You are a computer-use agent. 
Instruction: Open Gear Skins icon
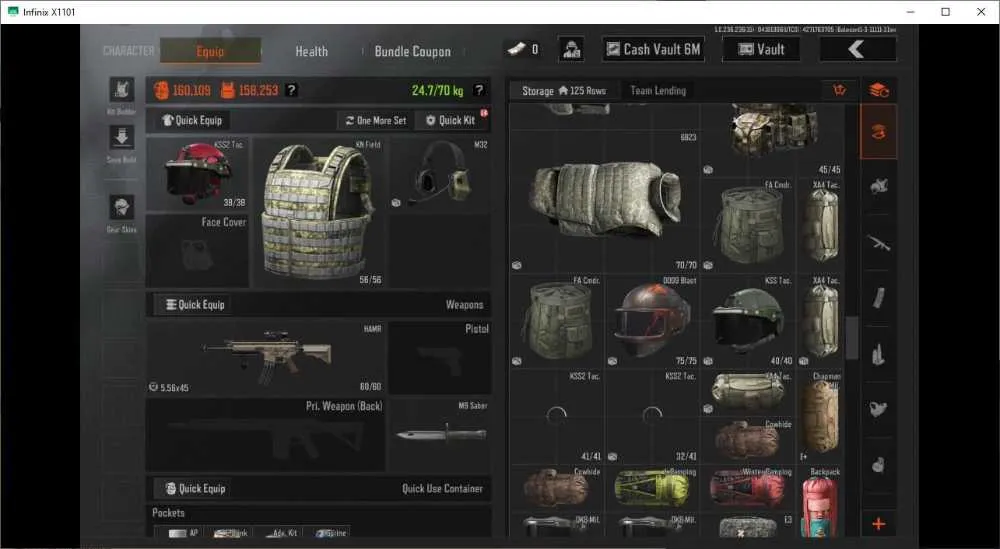(121, 207)
